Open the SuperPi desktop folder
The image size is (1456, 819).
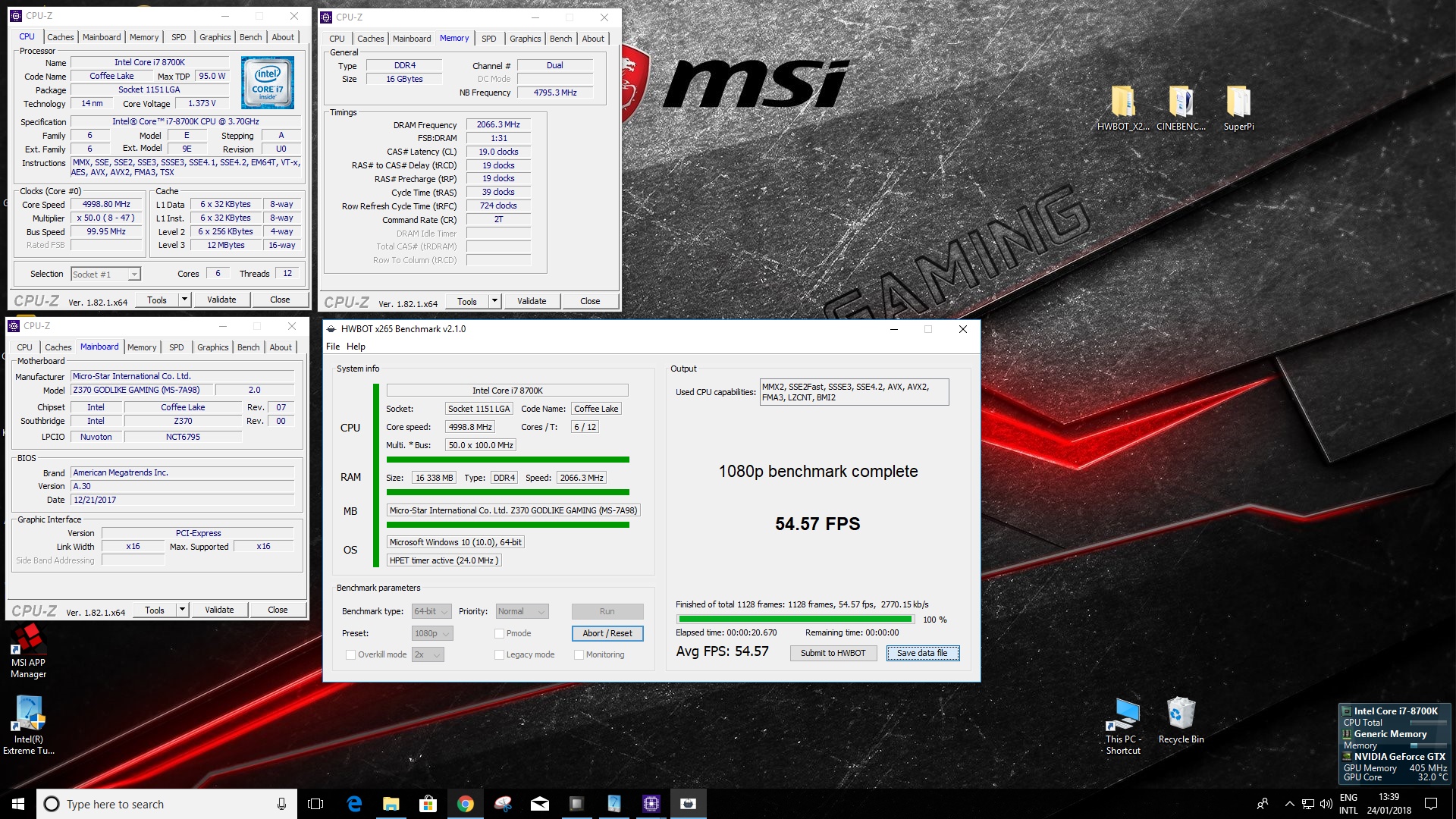(x=1238, y=108)
